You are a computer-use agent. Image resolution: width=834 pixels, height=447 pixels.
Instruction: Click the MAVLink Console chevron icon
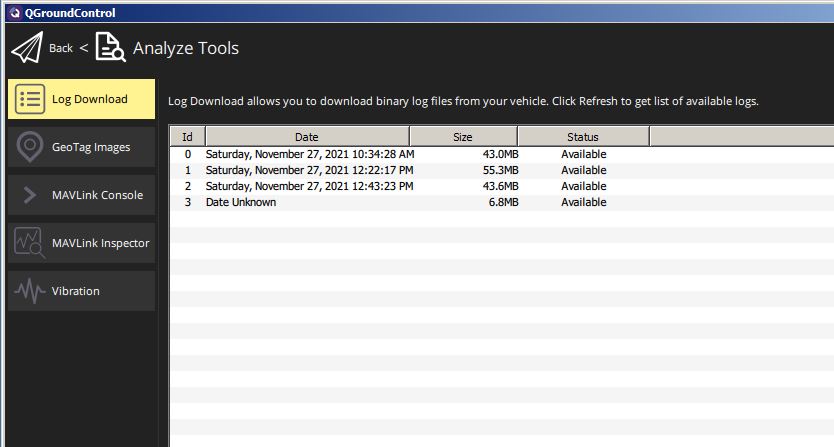tap(30, 195)
